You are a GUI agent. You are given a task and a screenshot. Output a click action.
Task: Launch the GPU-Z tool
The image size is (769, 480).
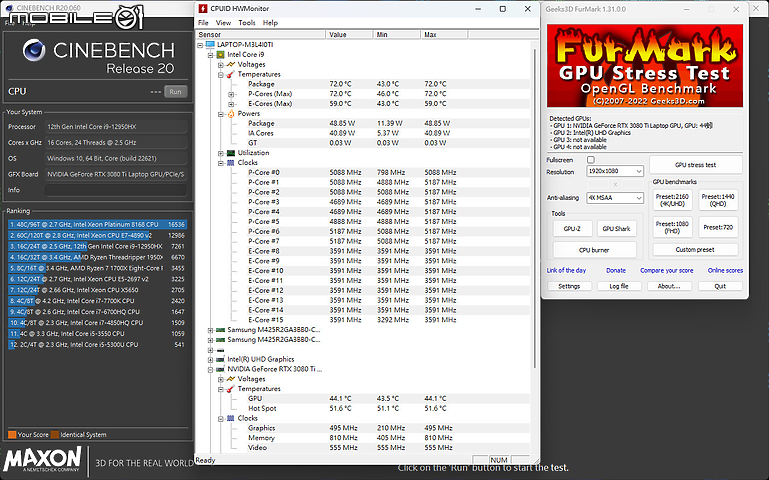(572, 228)
